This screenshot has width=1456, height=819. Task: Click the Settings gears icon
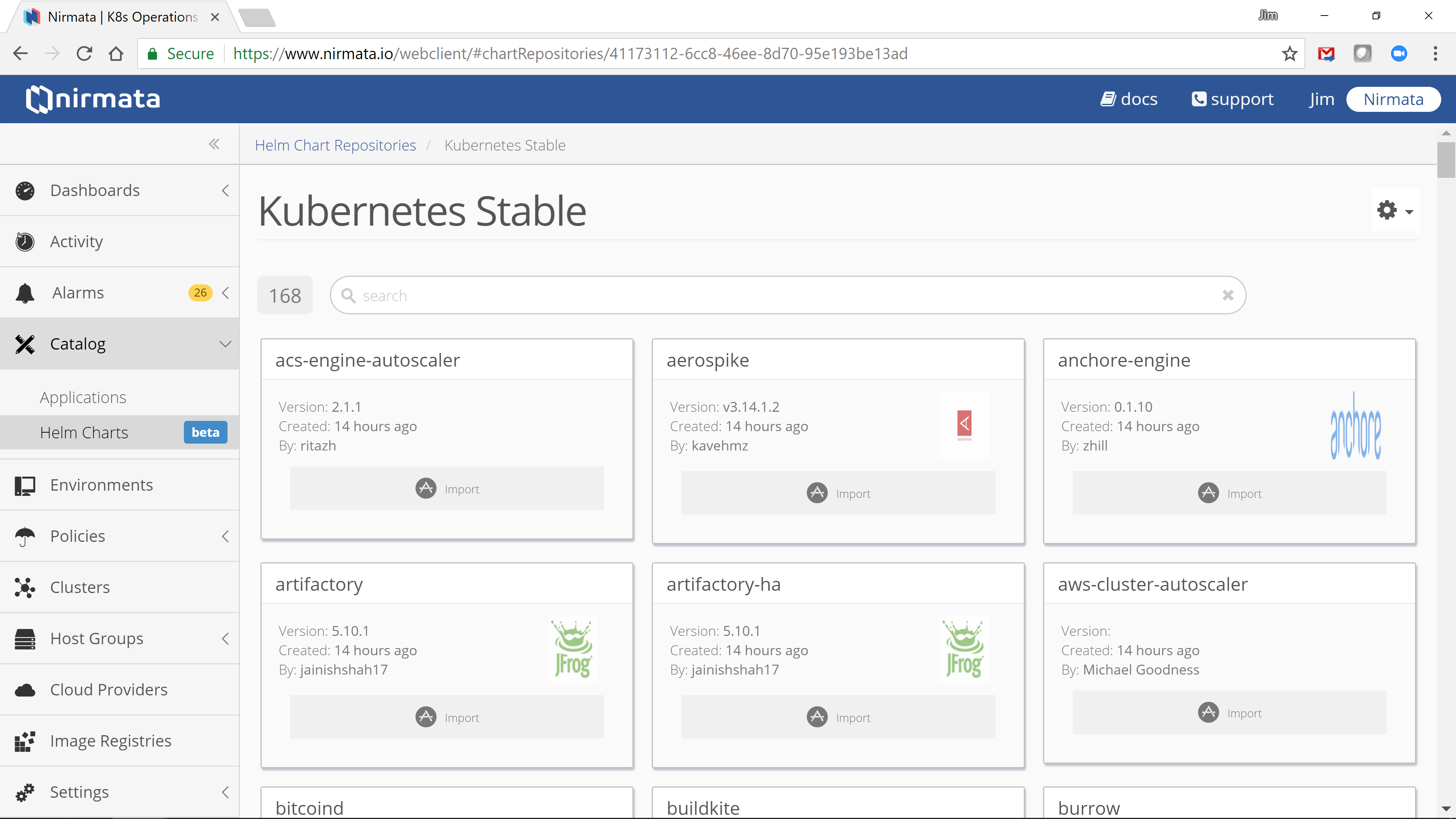point(25,792)
